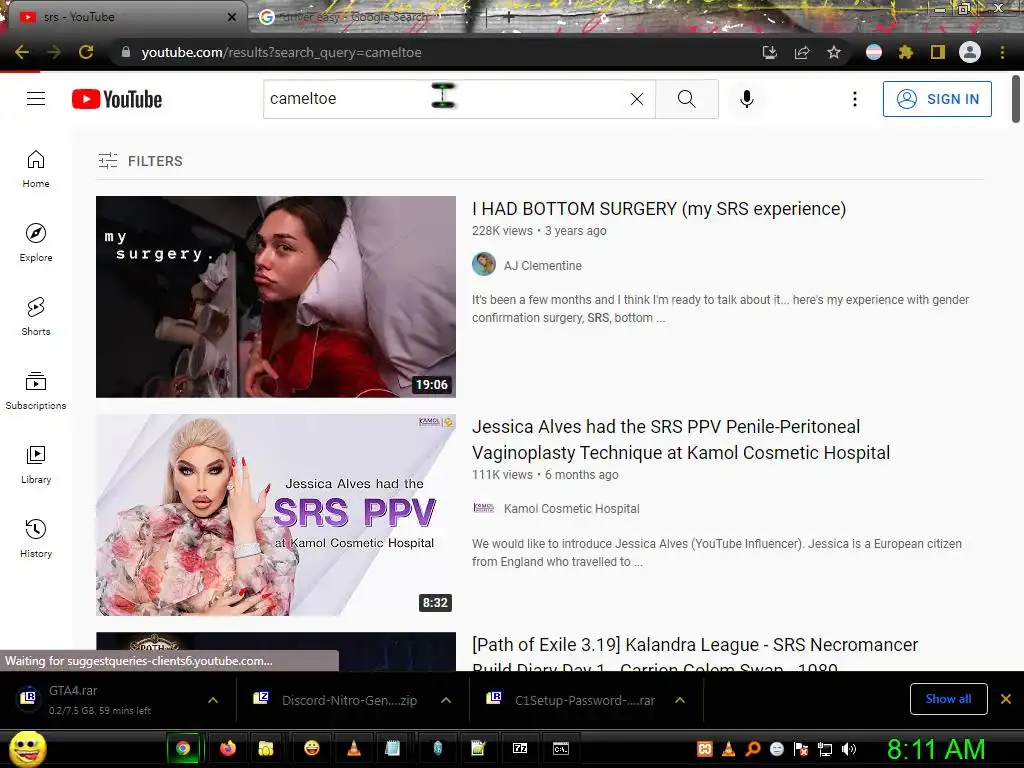Open the Chrome profile avatar
Image resolution: width=1024 pixels, height=768 pixels.
(970, 52)
